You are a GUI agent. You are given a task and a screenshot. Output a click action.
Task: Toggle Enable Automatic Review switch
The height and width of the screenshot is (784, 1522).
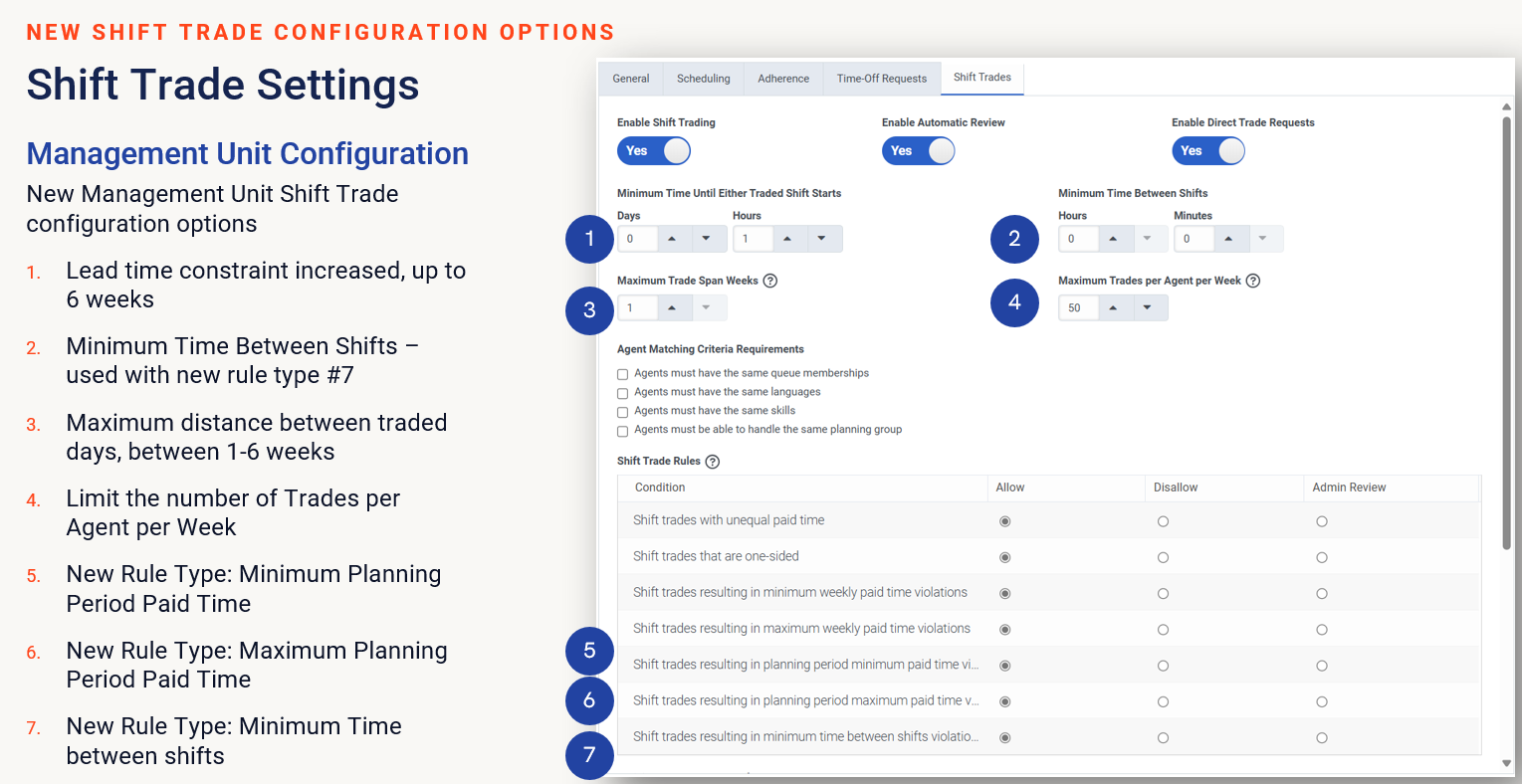[918, 151]
